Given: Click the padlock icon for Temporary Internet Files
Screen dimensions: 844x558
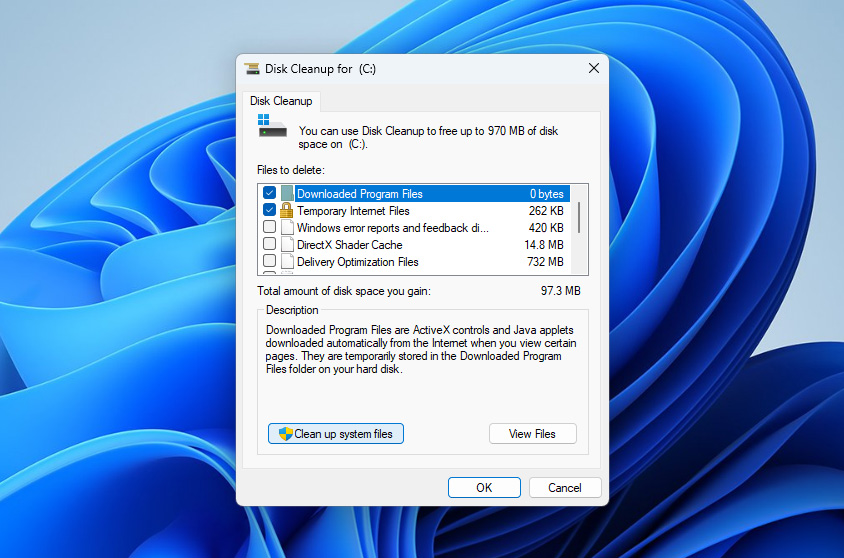Looking at the screenshot, I should [x=286, y=210].
